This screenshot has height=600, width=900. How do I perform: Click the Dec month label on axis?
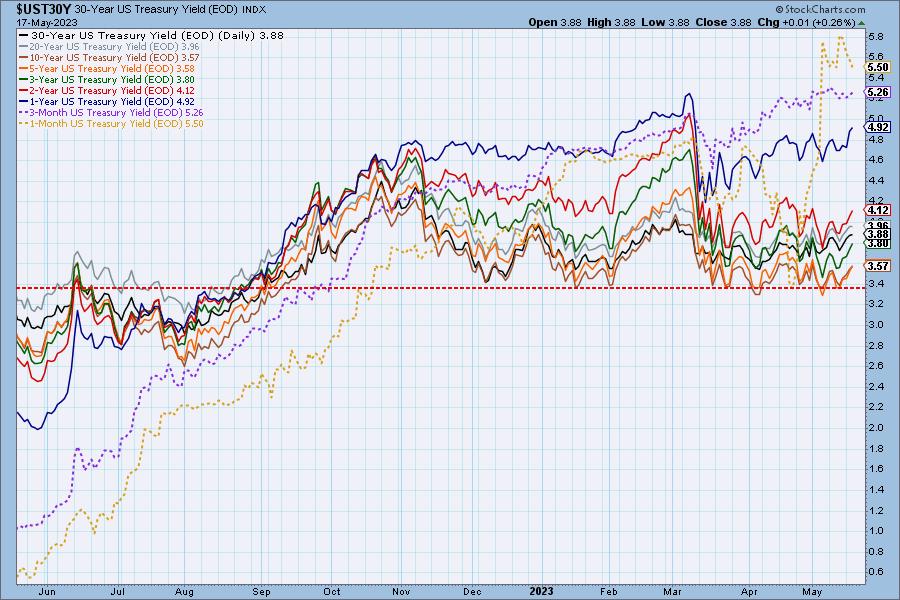coord(472,591)
